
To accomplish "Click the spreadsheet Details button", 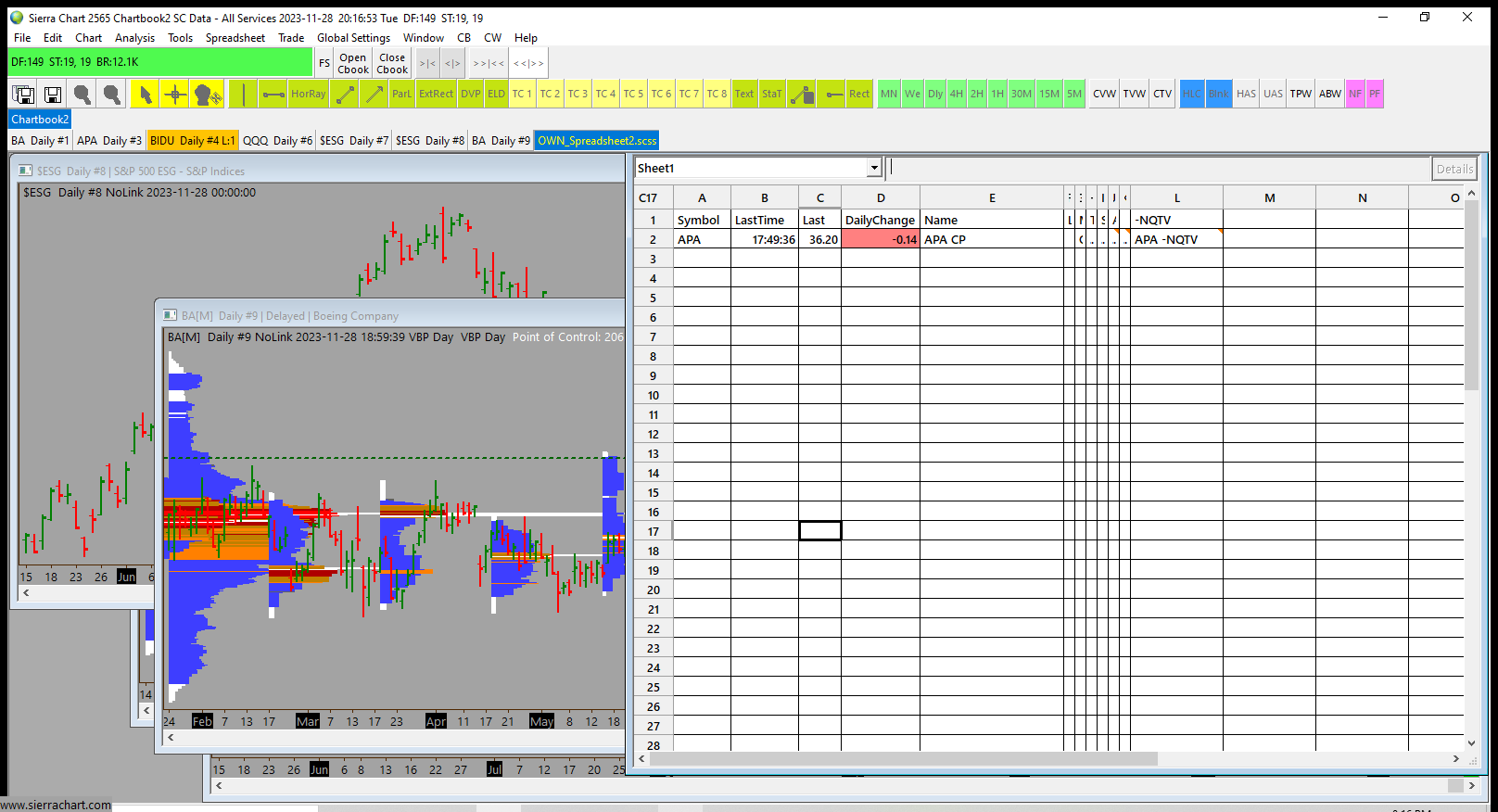I will (1454, 169).
